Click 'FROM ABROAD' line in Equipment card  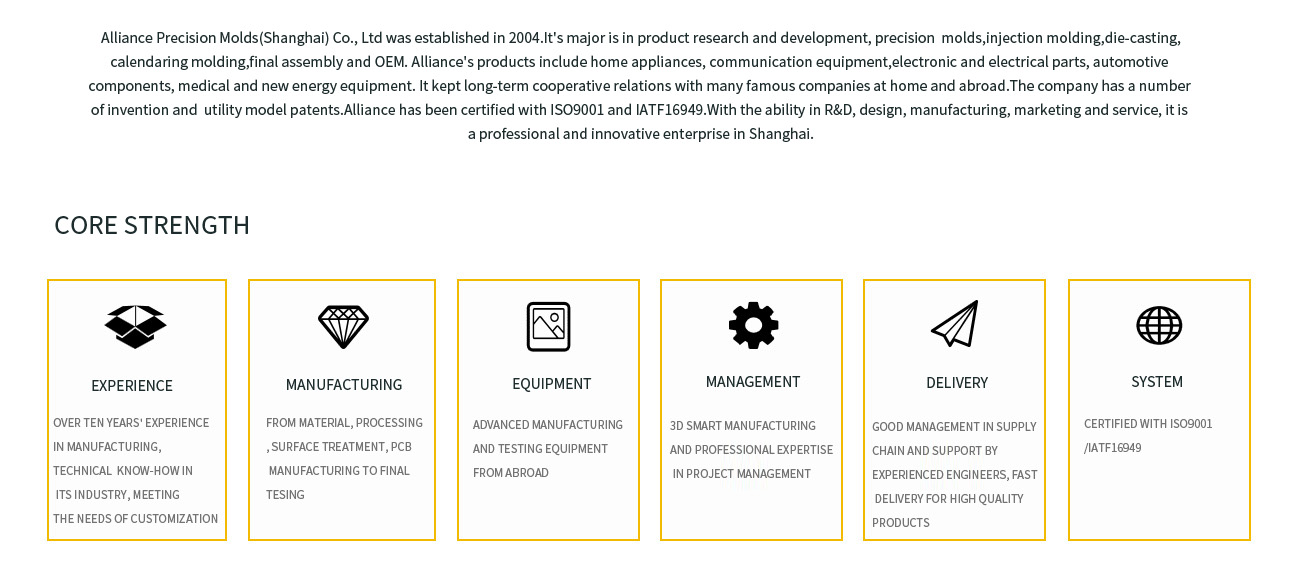click(x=511, y=473)
